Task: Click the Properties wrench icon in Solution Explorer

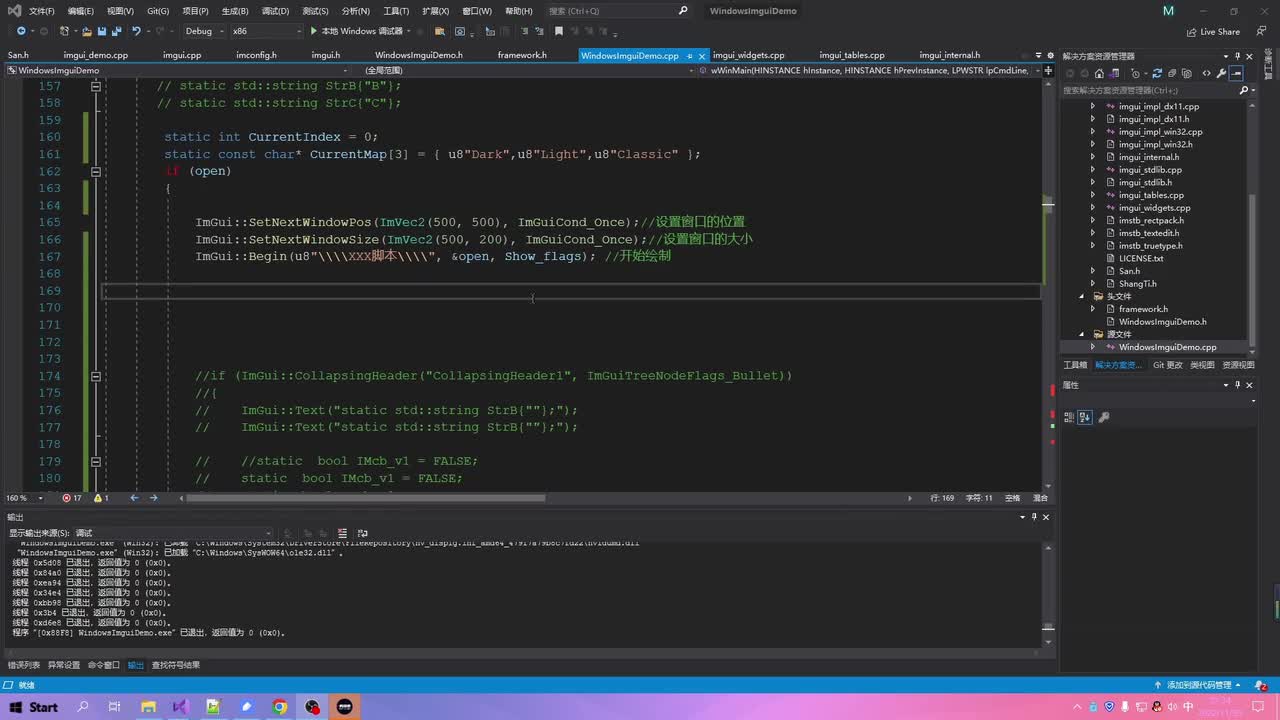Action: coord(1221,73)
